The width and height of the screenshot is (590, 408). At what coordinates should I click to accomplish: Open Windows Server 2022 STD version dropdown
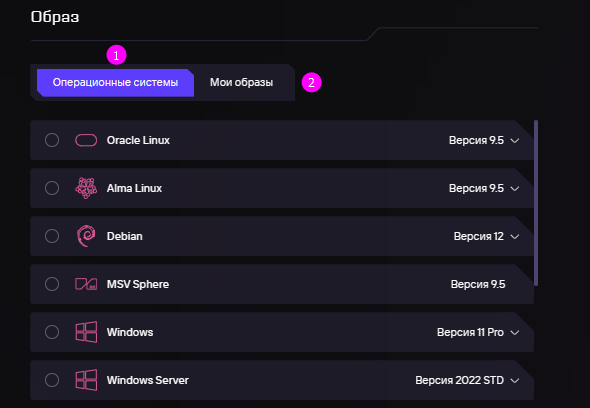(x=467, y=380)
